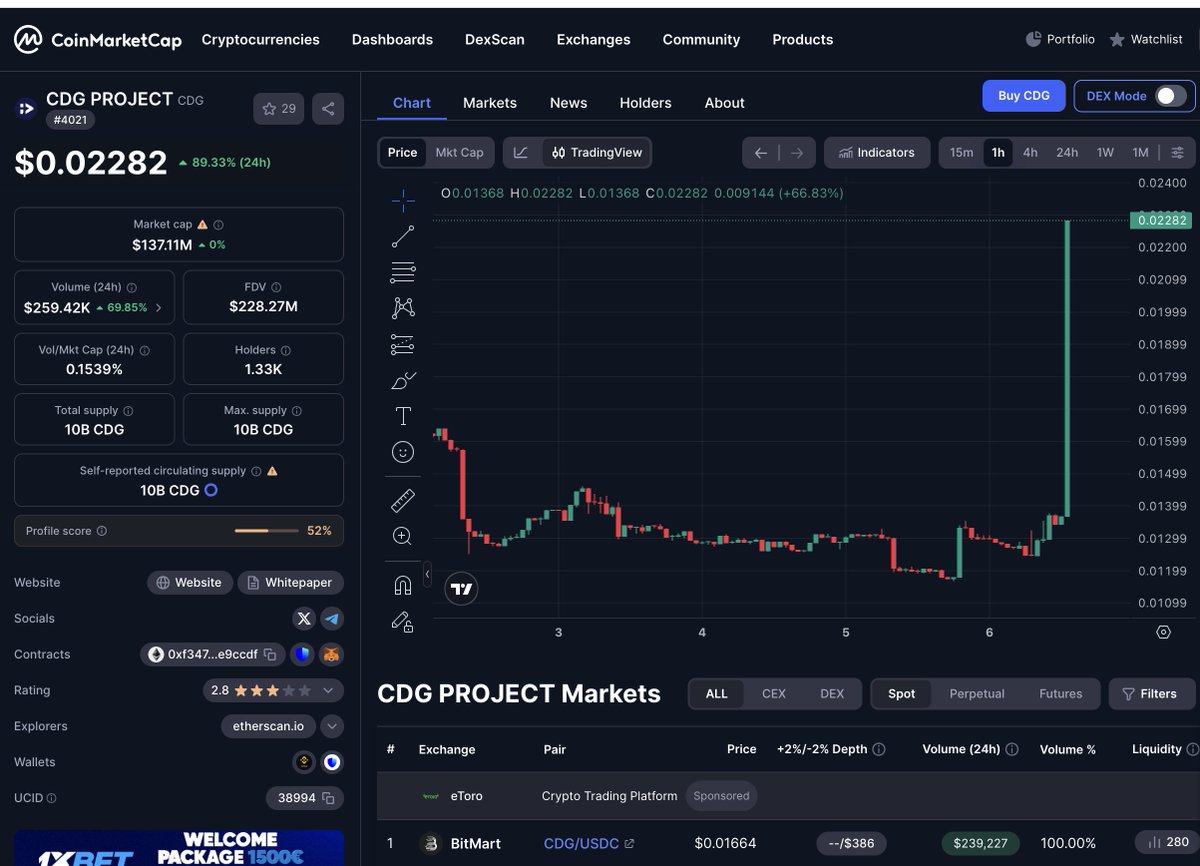Screen dimensions: 1200x866
Task: Select the crosshair cursor tool
Action: click(403, 201)
